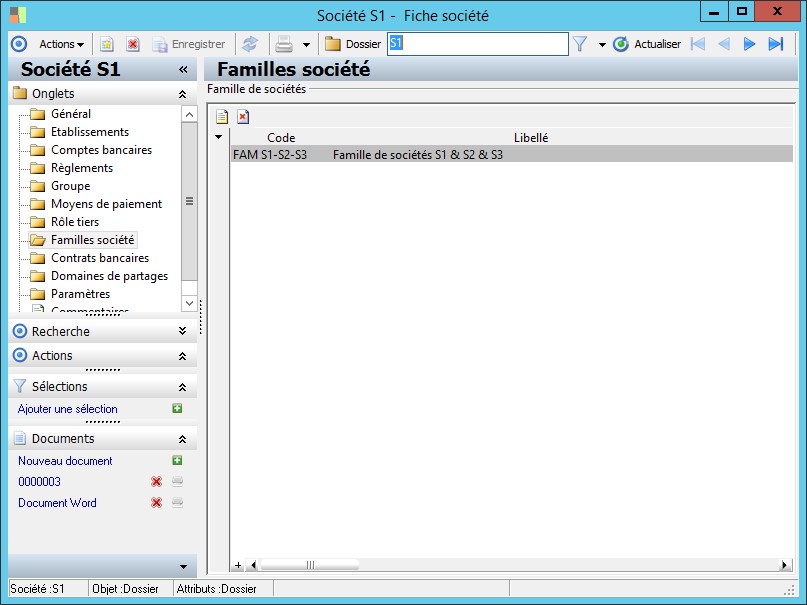Click grid horizontal scroll left arrow
Image resolution: width=807 pixels, height=605 pixels.
coord(253,565)
